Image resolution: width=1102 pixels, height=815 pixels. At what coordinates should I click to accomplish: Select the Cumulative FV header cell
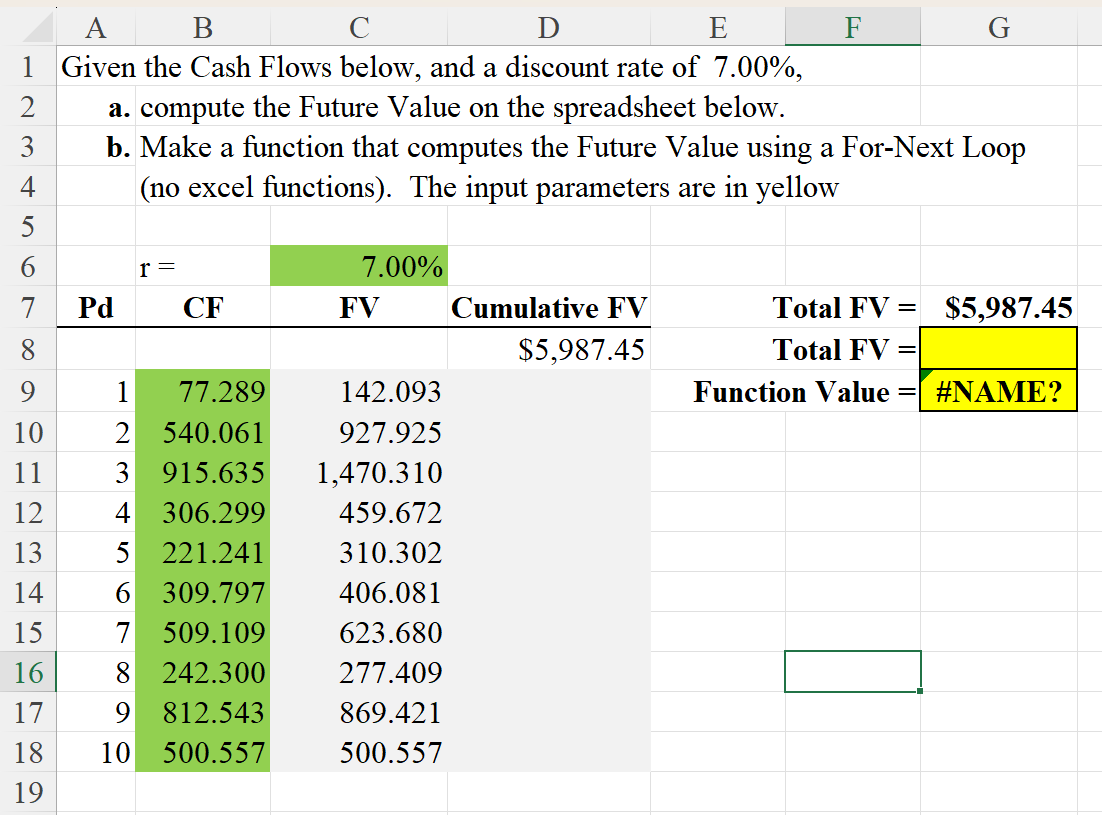click(x=548, y=308)
